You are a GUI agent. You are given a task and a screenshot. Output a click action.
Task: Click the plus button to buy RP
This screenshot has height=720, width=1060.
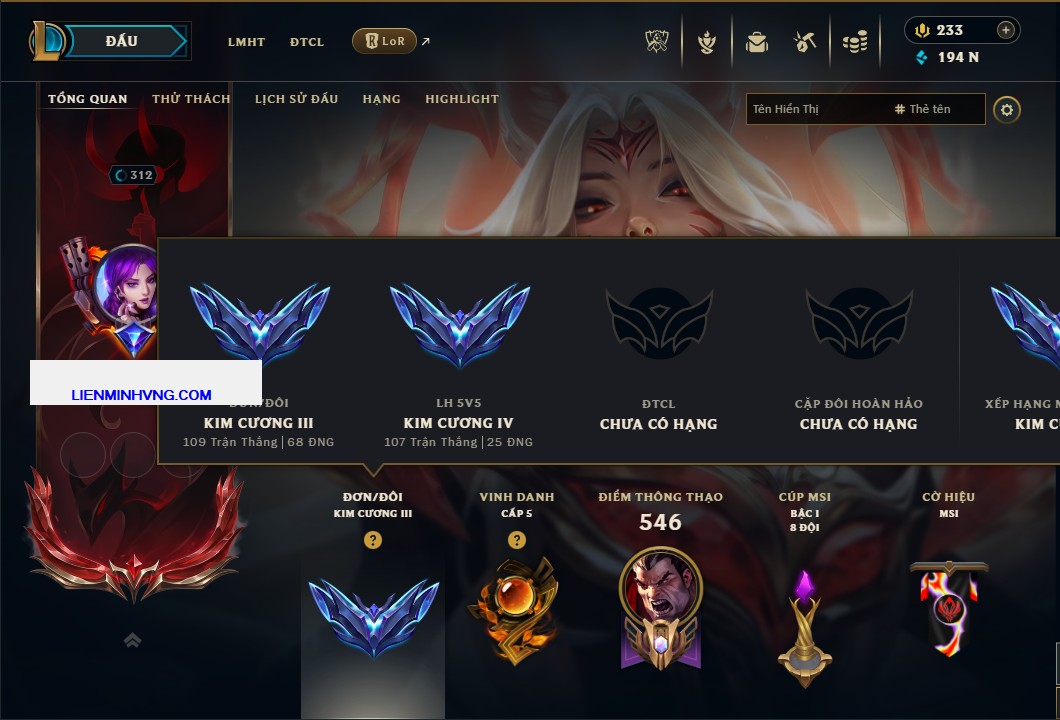coord(1006,30)
